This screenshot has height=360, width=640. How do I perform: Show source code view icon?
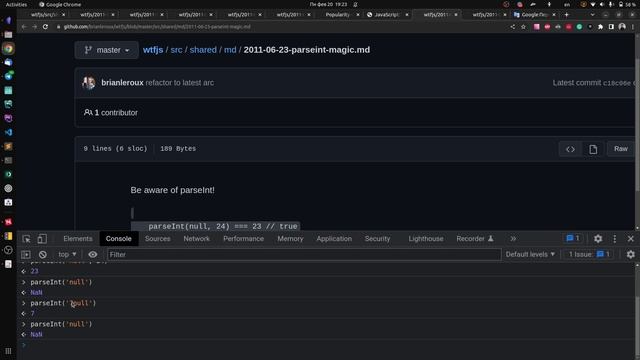point(570,149)
